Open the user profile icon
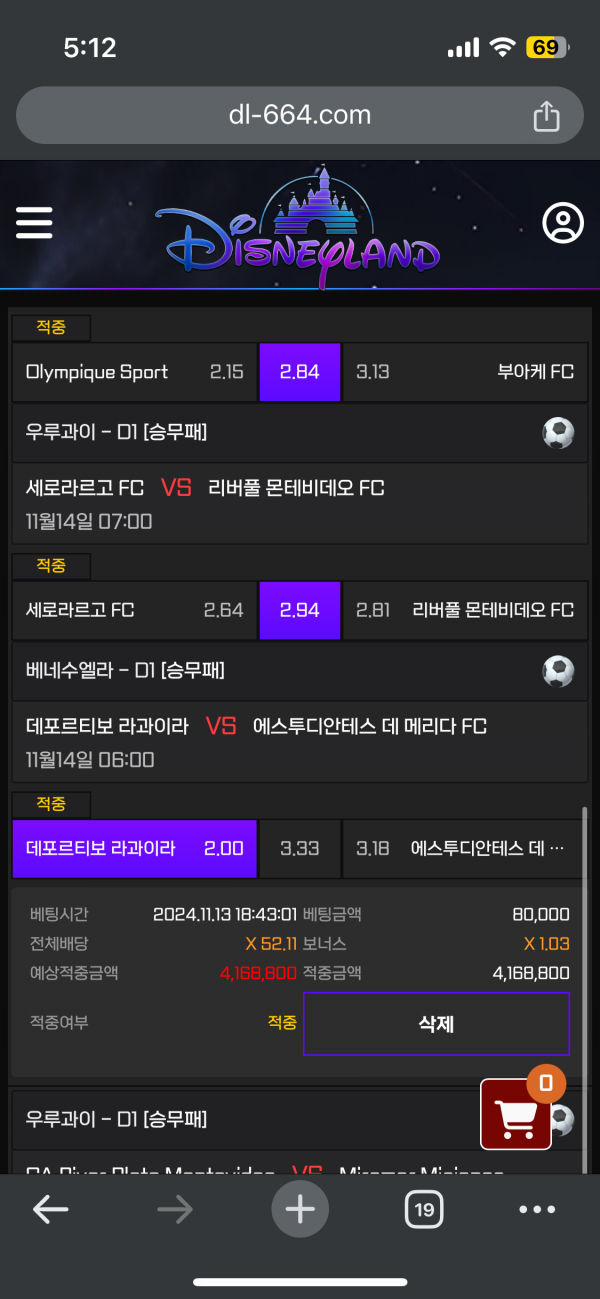 pyautogui.click(x=563, y=223)
